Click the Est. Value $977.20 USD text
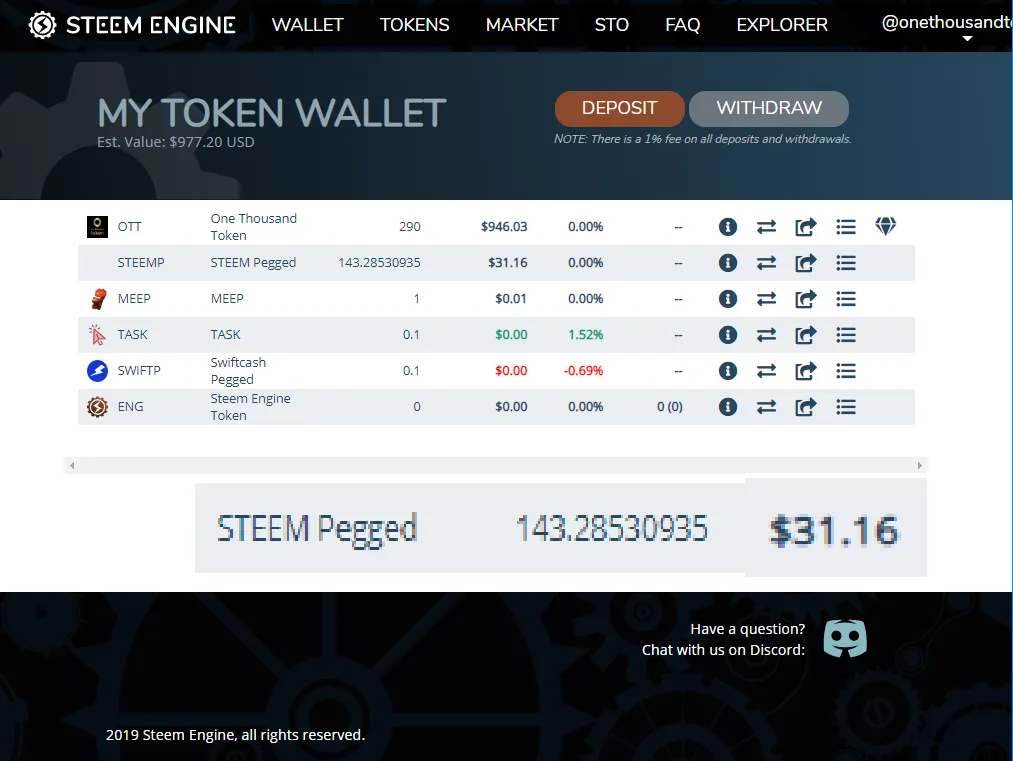The image size is (1013, 761). pos(176,142)
